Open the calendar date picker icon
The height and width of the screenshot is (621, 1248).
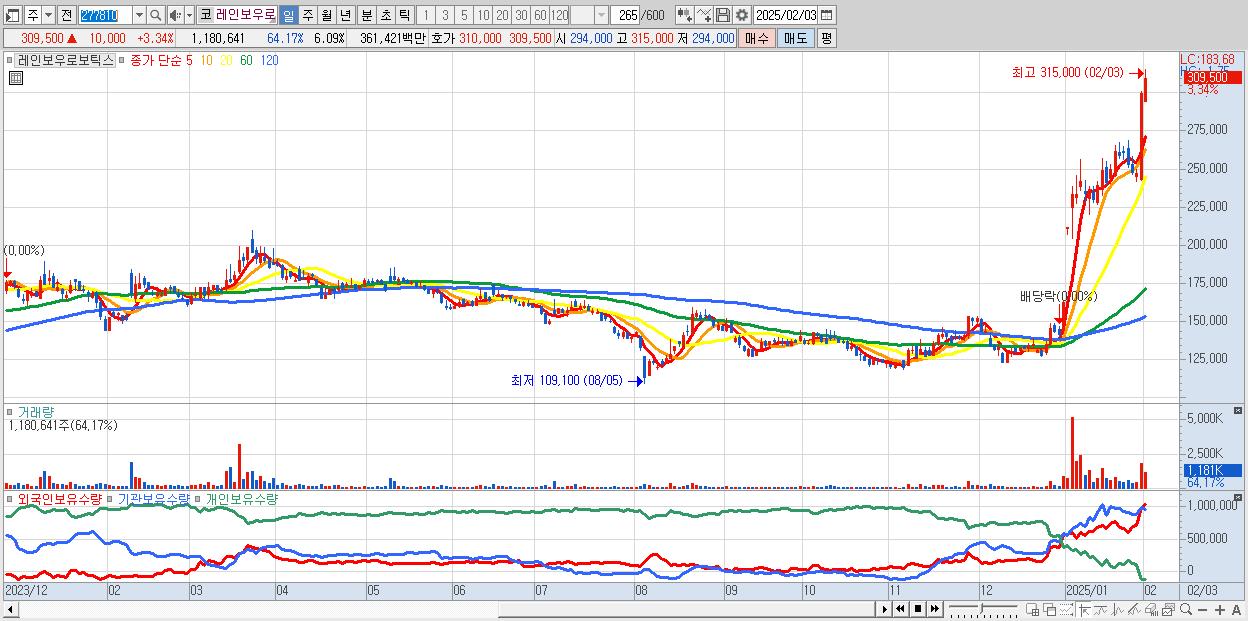pos(827,15)
